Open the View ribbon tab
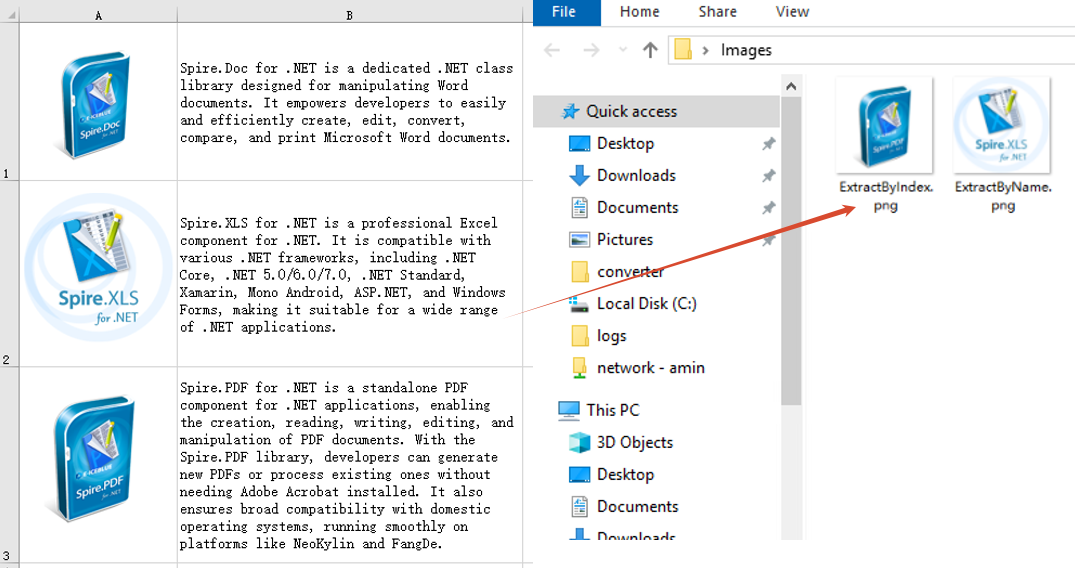This screenshot has height=568, width=1075. [x=792, y=12]
